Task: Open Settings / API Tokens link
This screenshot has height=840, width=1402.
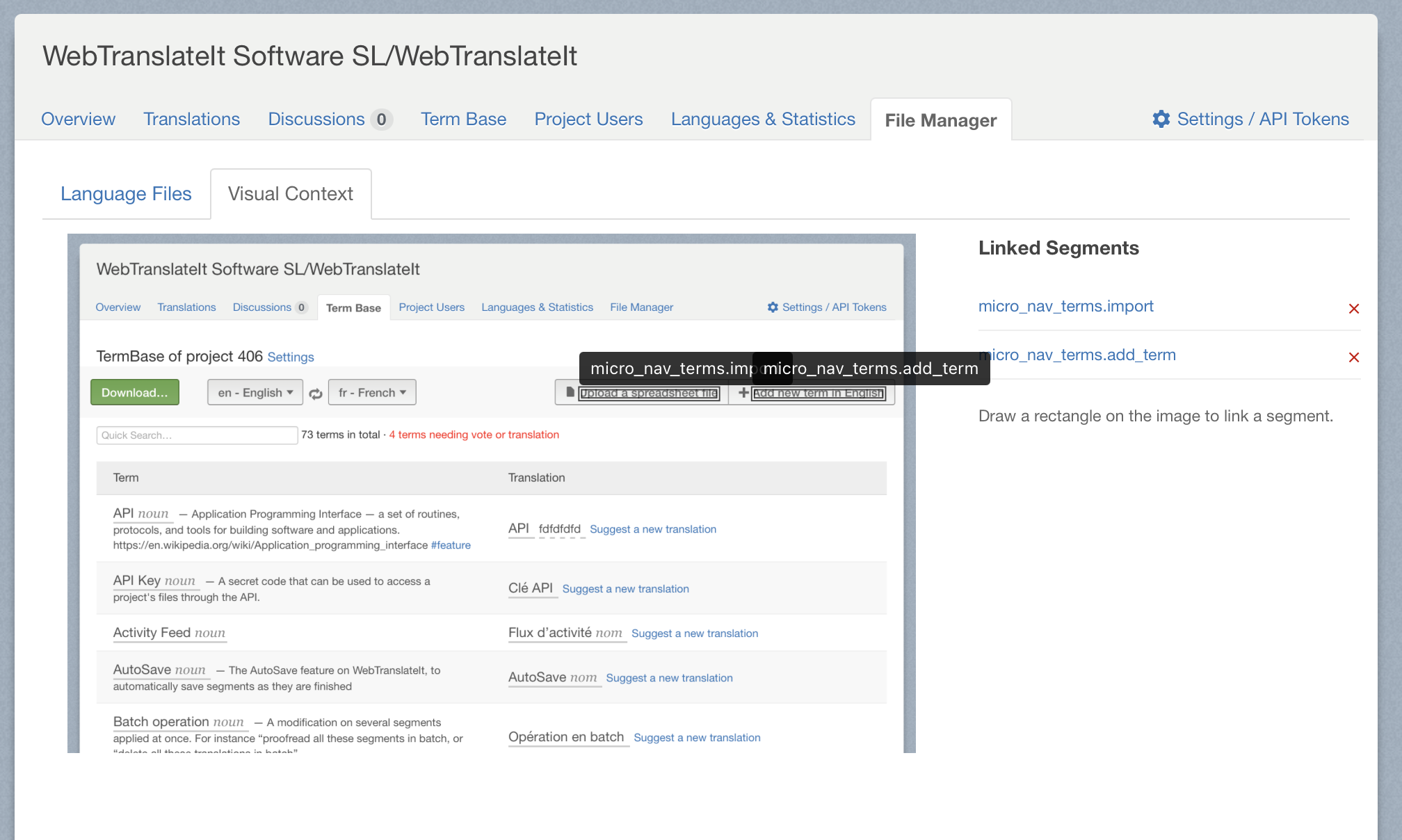Action: (x=1262, y=119)
